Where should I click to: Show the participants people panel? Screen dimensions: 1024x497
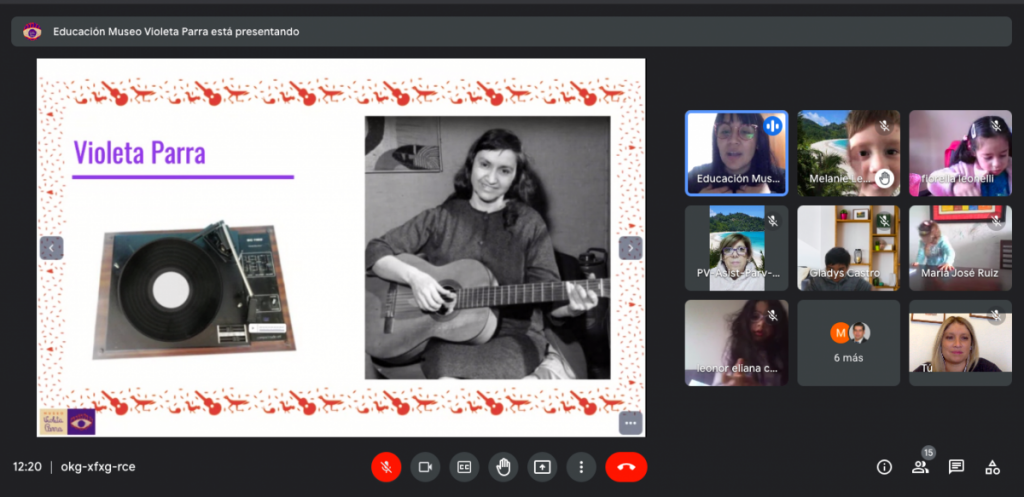tap(920, 467)
